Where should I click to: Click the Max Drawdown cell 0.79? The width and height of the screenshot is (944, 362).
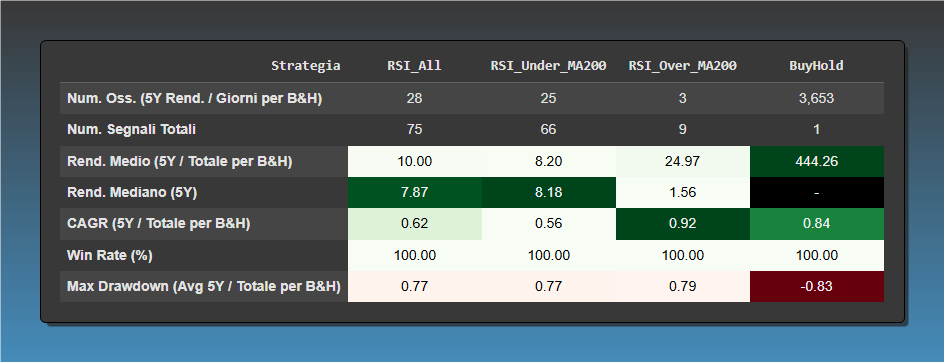683,287
